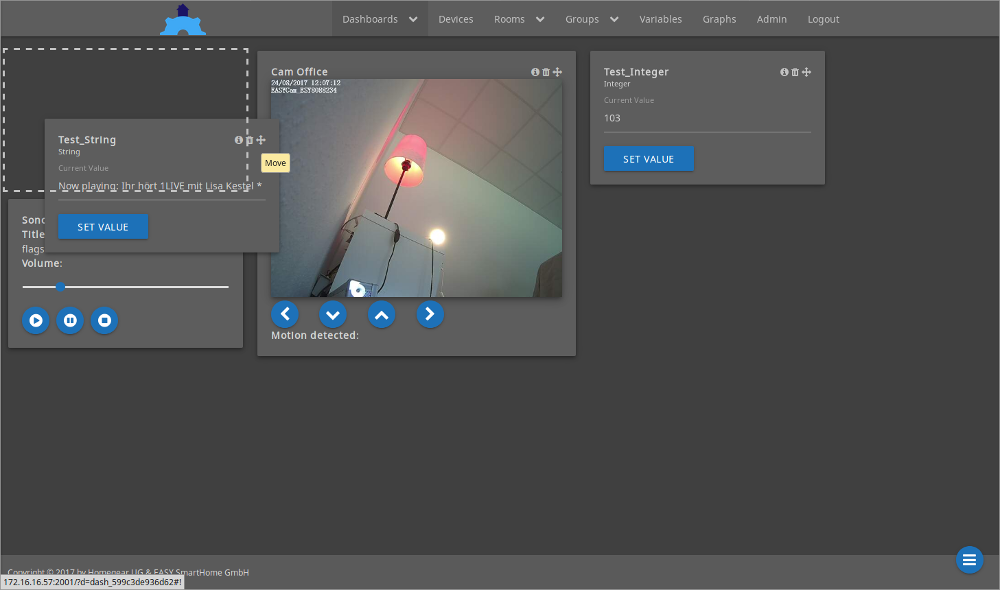
Task: Click the info icon on Test_Integer widget
Action: tap(784, 72)
